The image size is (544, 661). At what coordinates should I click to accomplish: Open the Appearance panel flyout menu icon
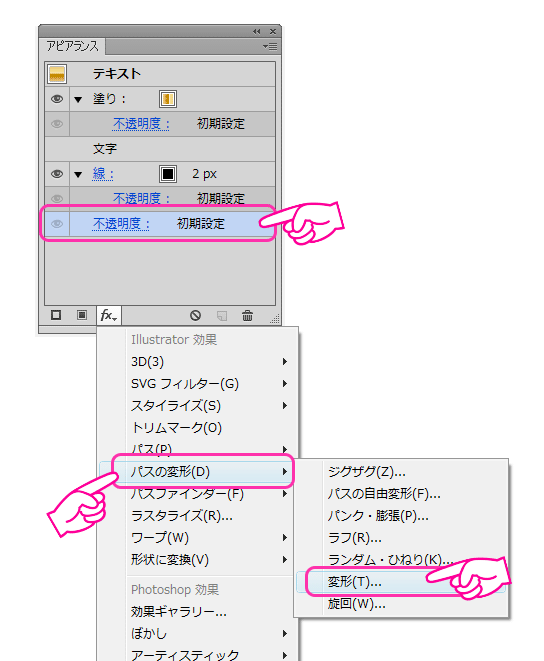tap(270, 46)
